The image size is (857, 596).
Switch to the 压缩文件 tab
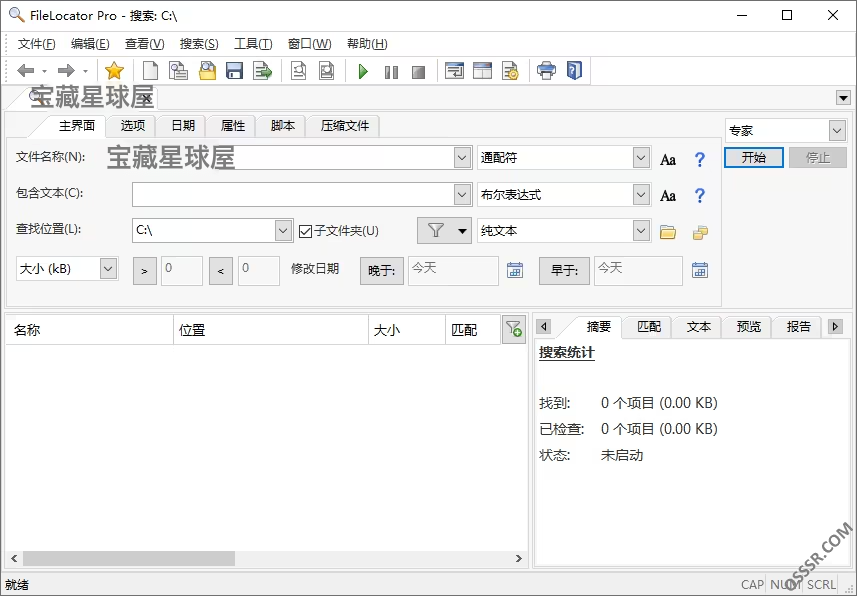coord(344,126)
